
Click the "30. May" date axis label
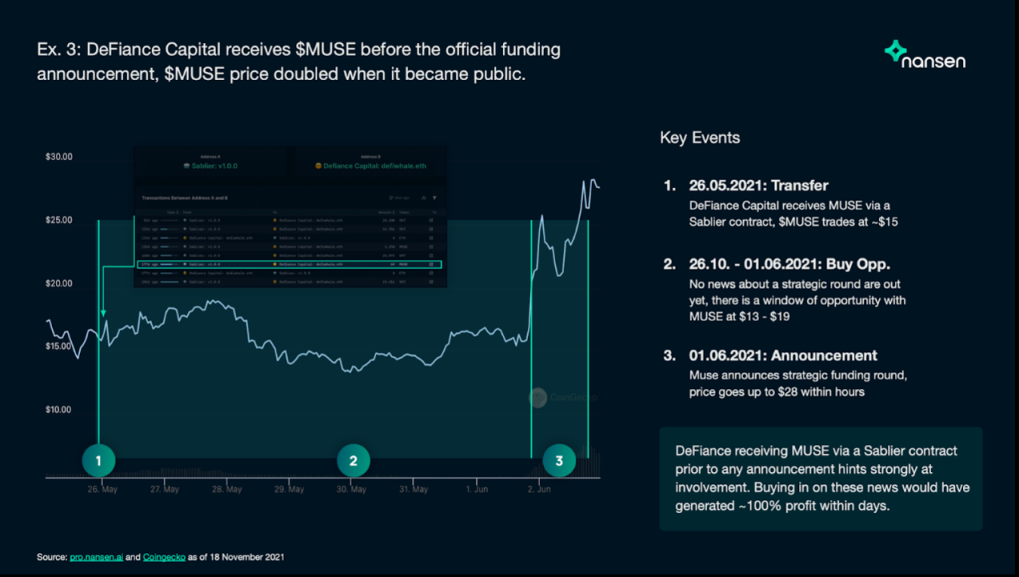coord(352,489)
